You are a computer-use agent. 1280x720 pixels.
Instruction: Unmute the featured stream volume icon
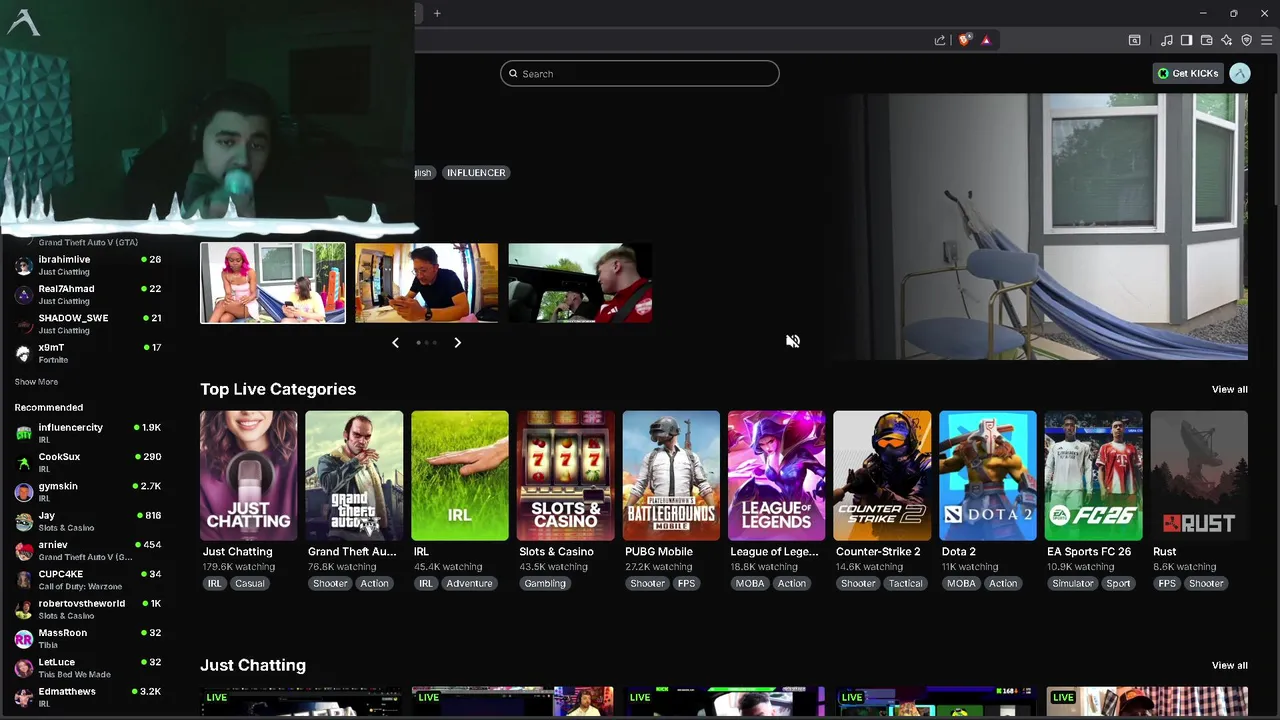(793, 341)
